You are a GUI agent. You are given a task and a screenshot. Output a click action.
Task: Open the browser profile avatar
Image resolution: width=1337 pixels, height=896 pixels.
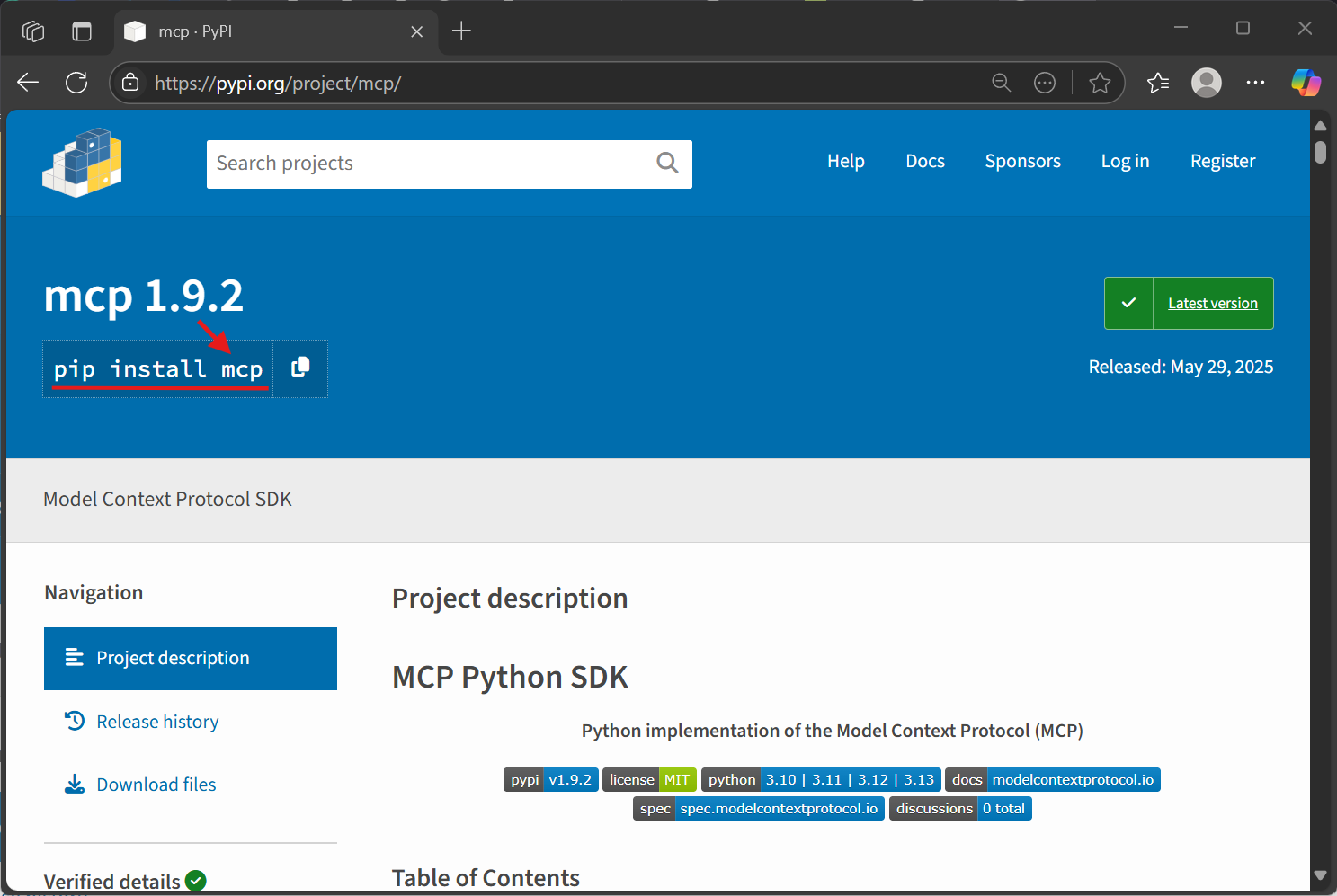point(1206,83)
